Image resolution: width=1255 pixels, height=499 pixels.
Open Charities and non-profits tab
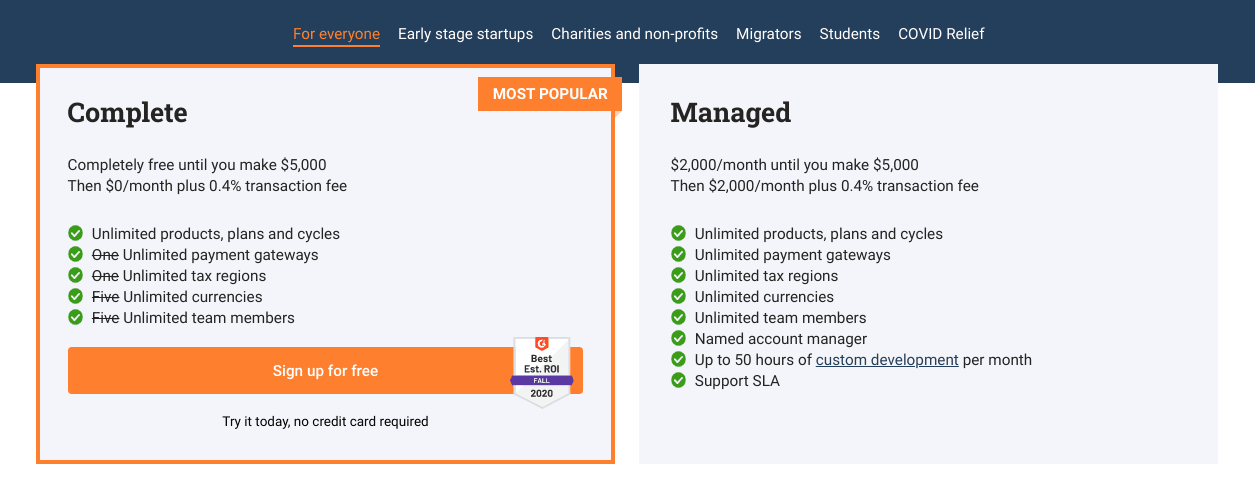tap(634, 34)
